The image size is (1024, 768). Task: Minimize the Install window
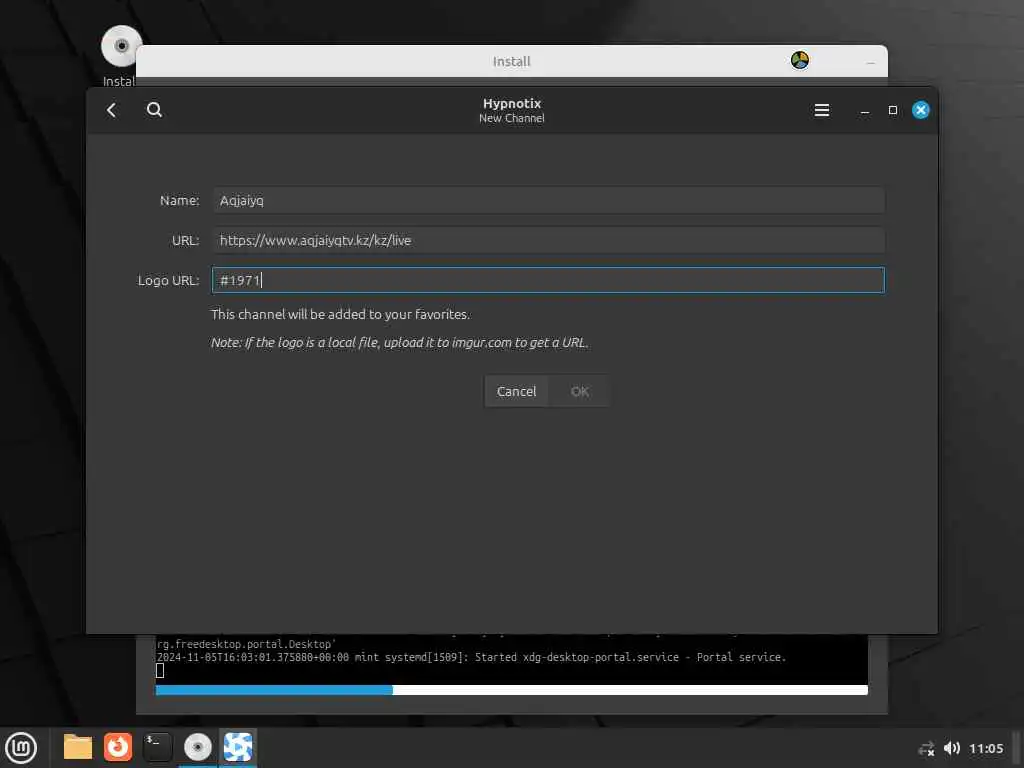(x=870, y=63)
